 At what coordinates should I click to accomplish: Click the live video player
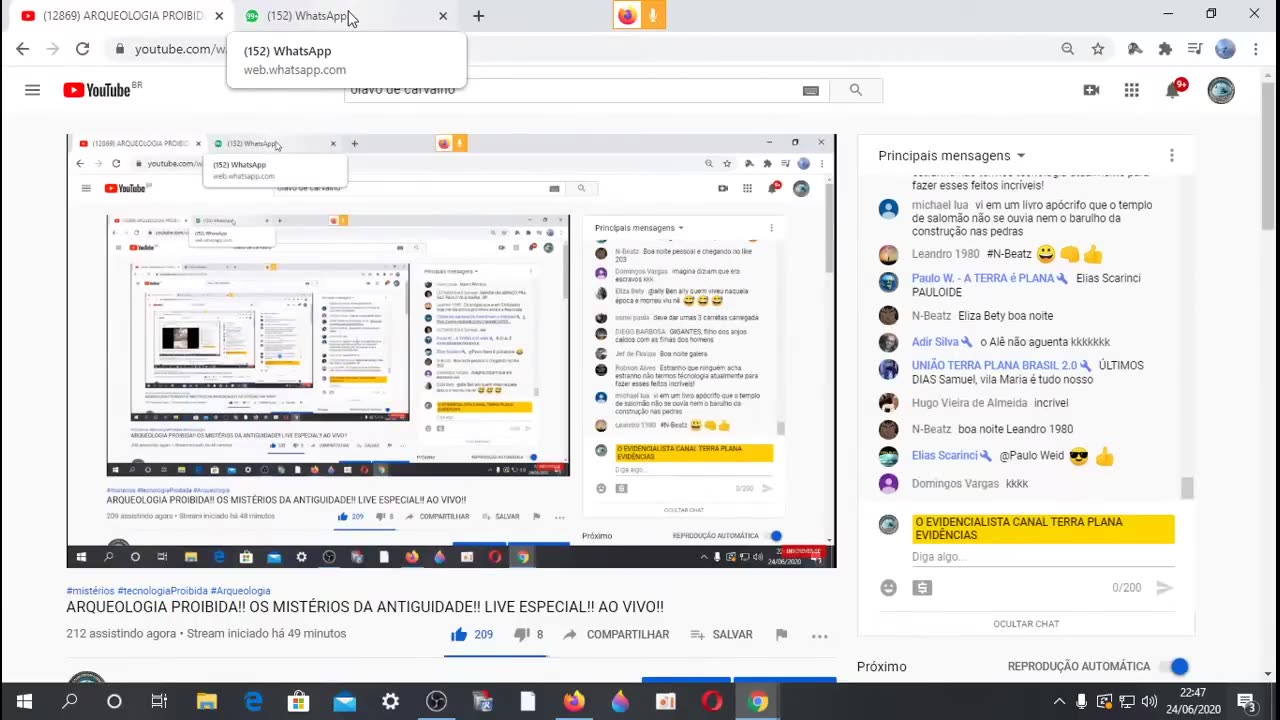tap(451, 351)
